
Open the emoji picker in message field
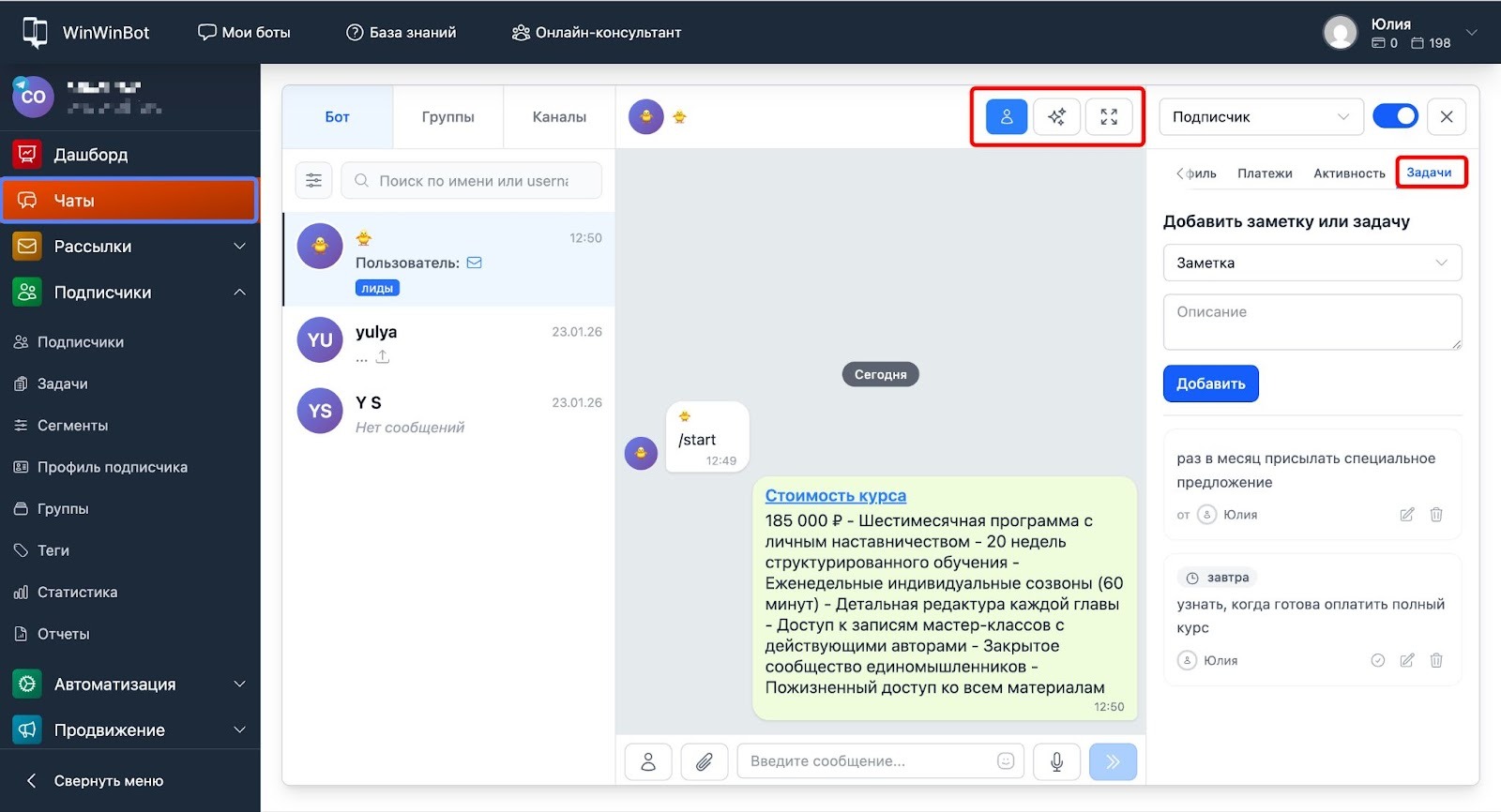[x=1006, y=761]
